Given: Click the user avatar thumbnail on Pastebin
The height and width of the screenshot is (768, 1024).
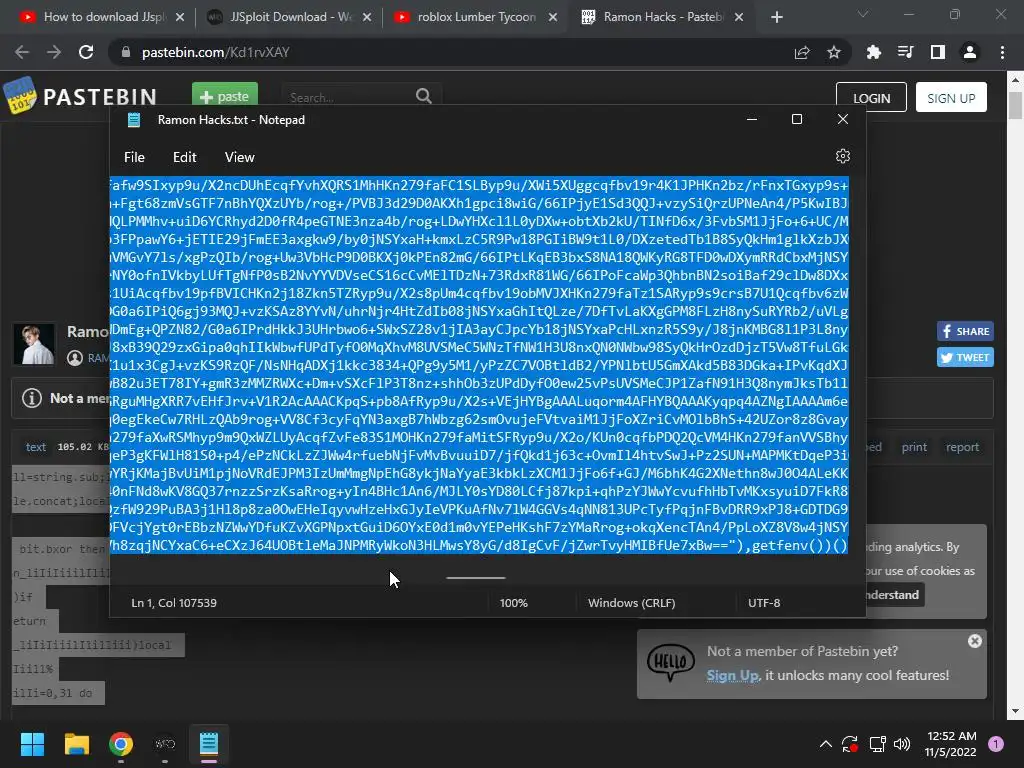Looking at the screenshot, I should point(34,344).
